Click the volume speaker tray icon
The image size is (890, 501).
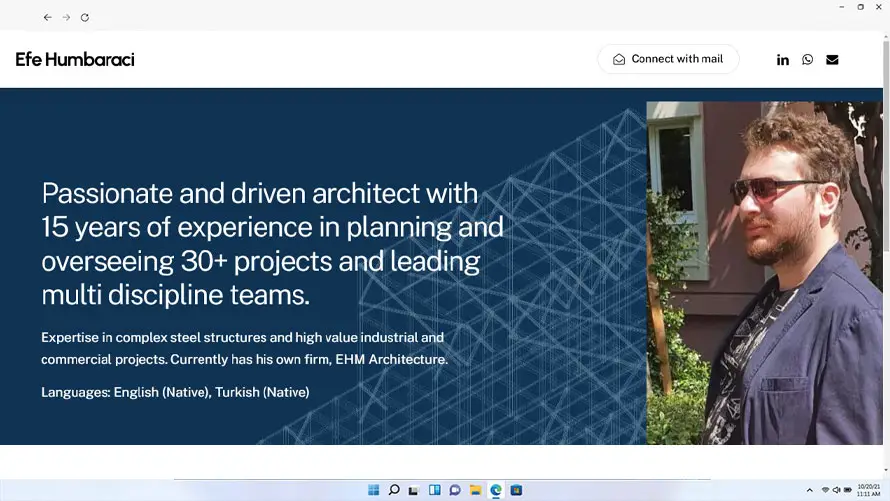pyautogui.click(x=836, y=490)
